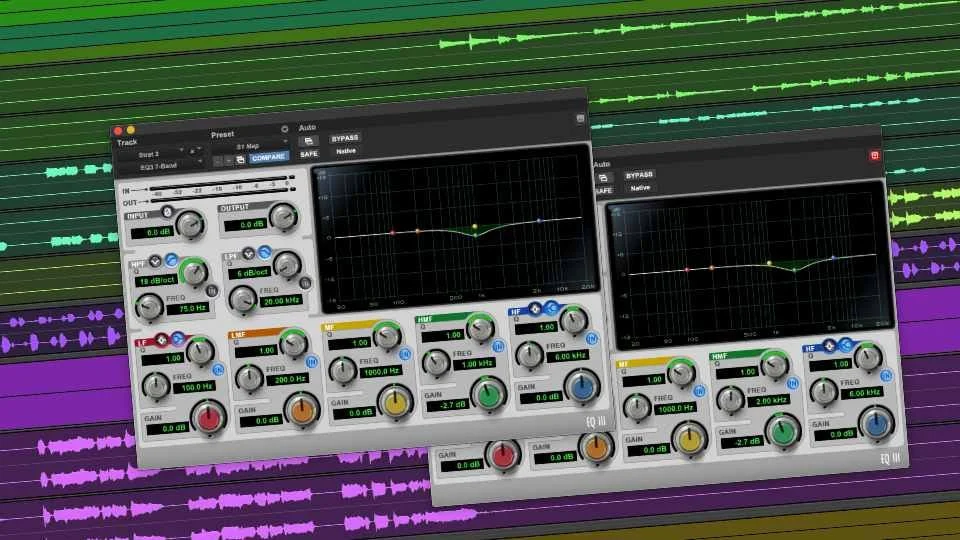Image resolution: width=960 pixels, height=540 pixels.
Task: Open the insert position selector dropdown
Action: pos(196,150)
